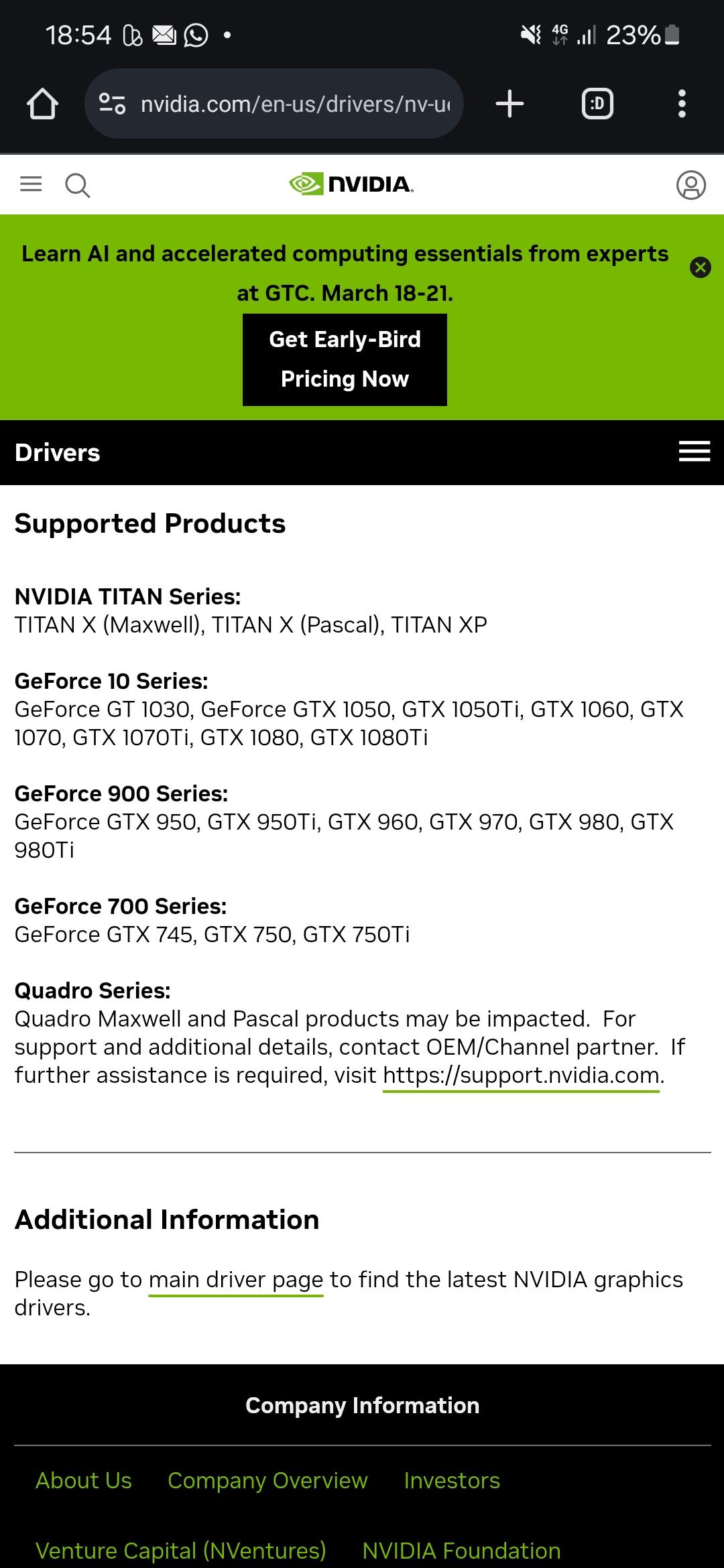
Task: Tap the NVIDIA site search icon
Action: pos(78,185)
